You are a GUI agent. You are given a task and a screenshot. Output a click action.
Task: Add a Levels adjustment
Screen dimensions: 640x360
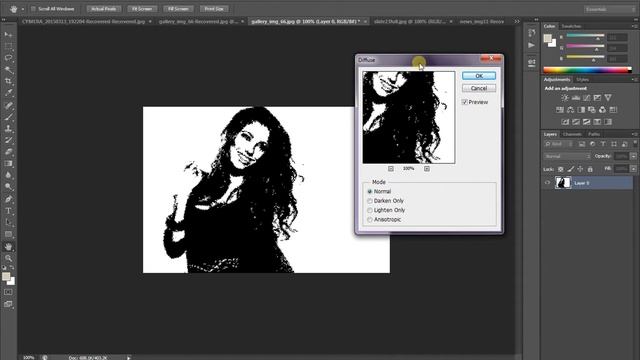[576, 98]
